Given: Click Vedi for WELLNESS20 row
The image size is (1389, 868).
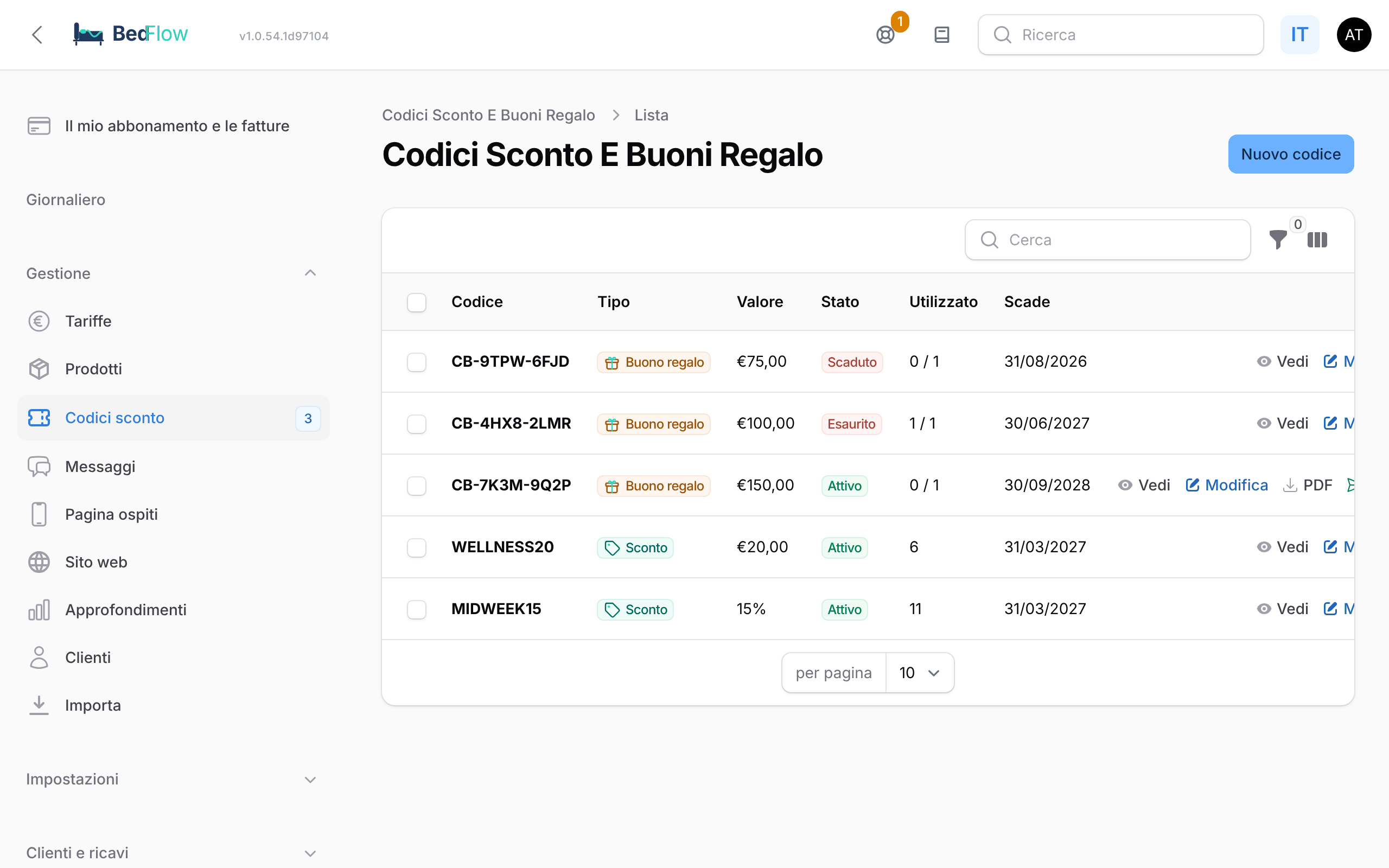Looking at the screenshot, I should tap(1282, 547).
